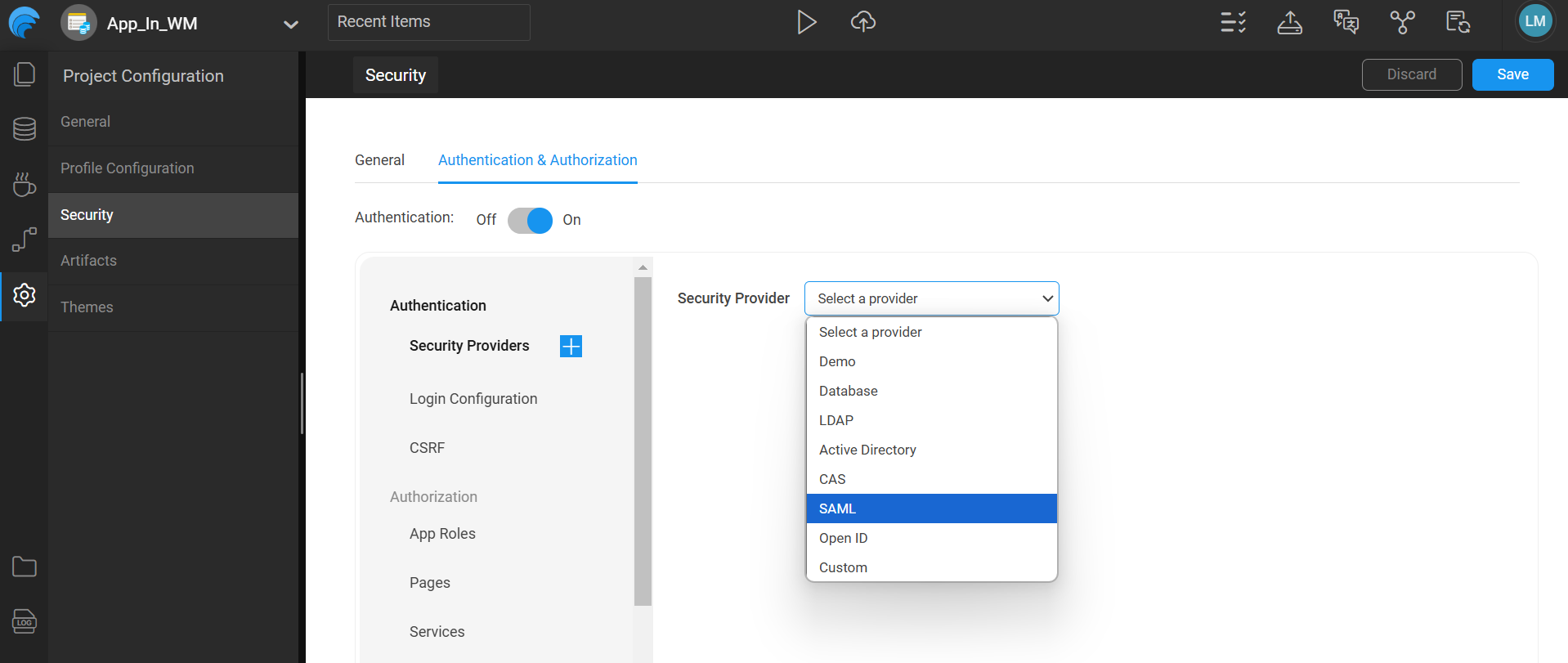Choose SAML from the provider list
The width and height of the screenshot is (1568, 663).
[931, 508]
